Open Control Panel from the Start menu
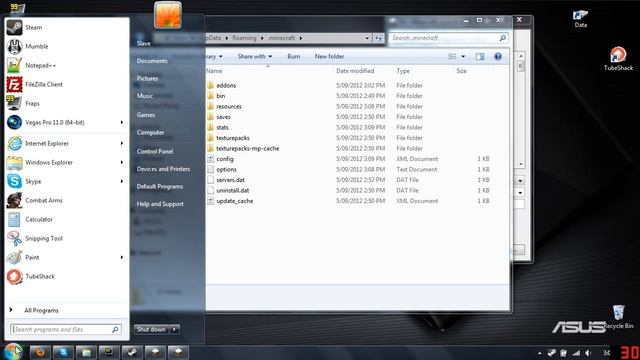Image resolution: width=640 pixels, height=360 pixels. (155, 151)
